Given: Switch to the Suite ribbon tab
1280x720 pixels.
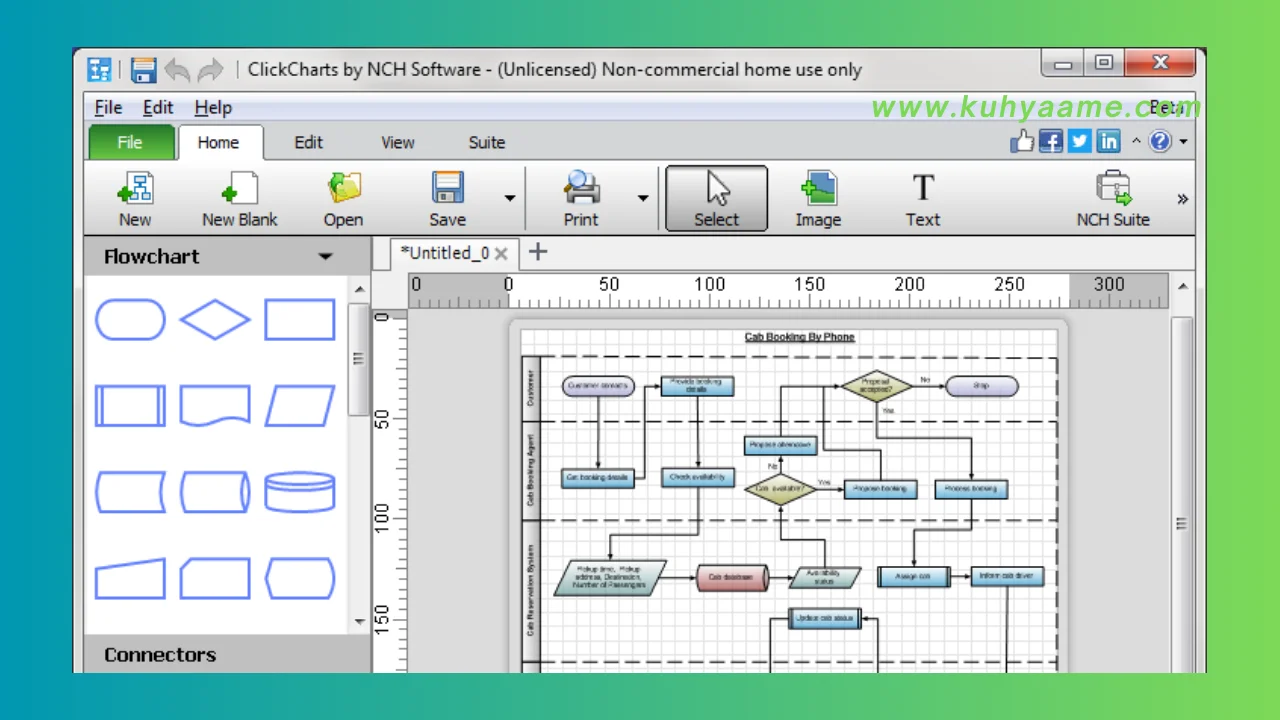Looking at the screenshot, I should click(487, 142).
